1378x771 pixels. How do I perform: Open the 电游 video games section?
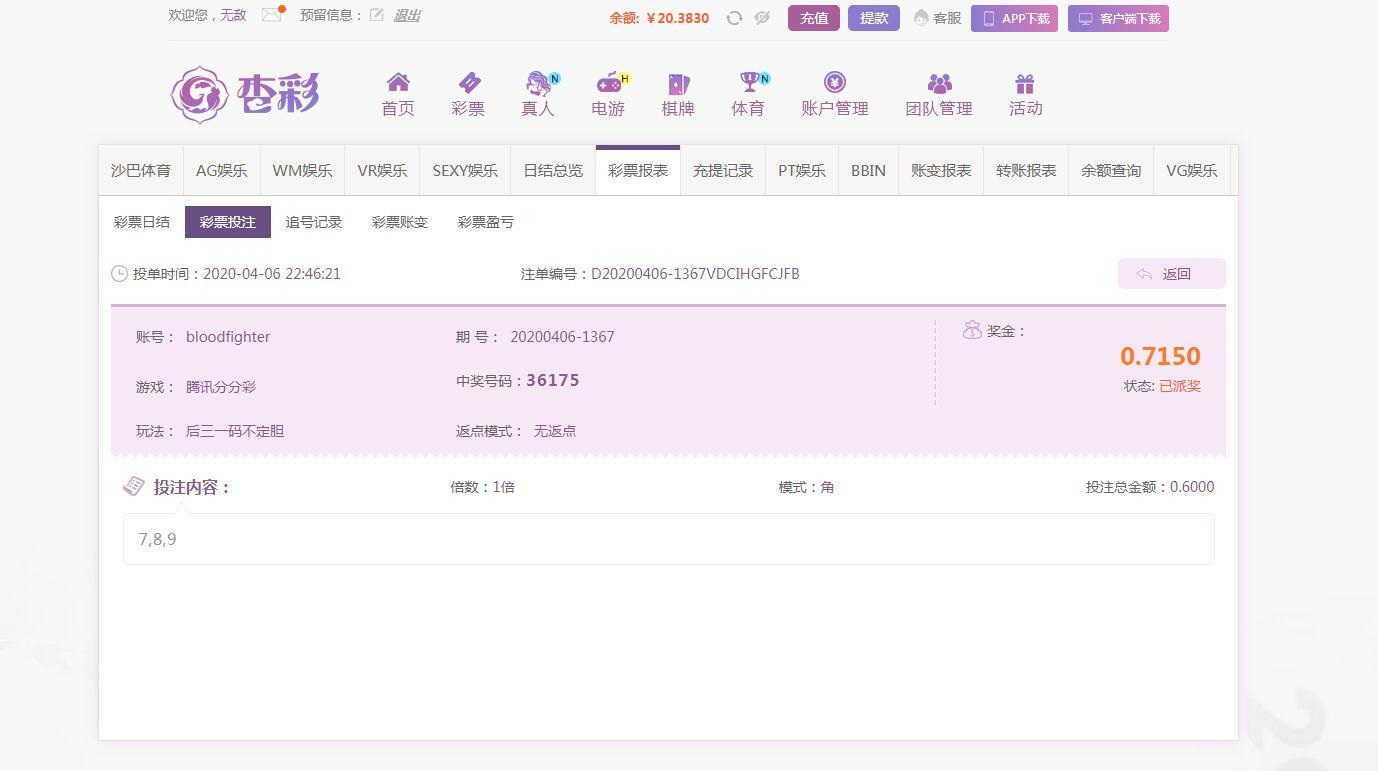tap(608, 95)
